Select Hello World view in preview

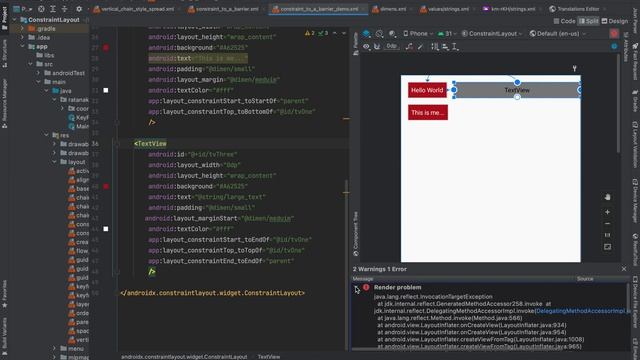(427, 90)
